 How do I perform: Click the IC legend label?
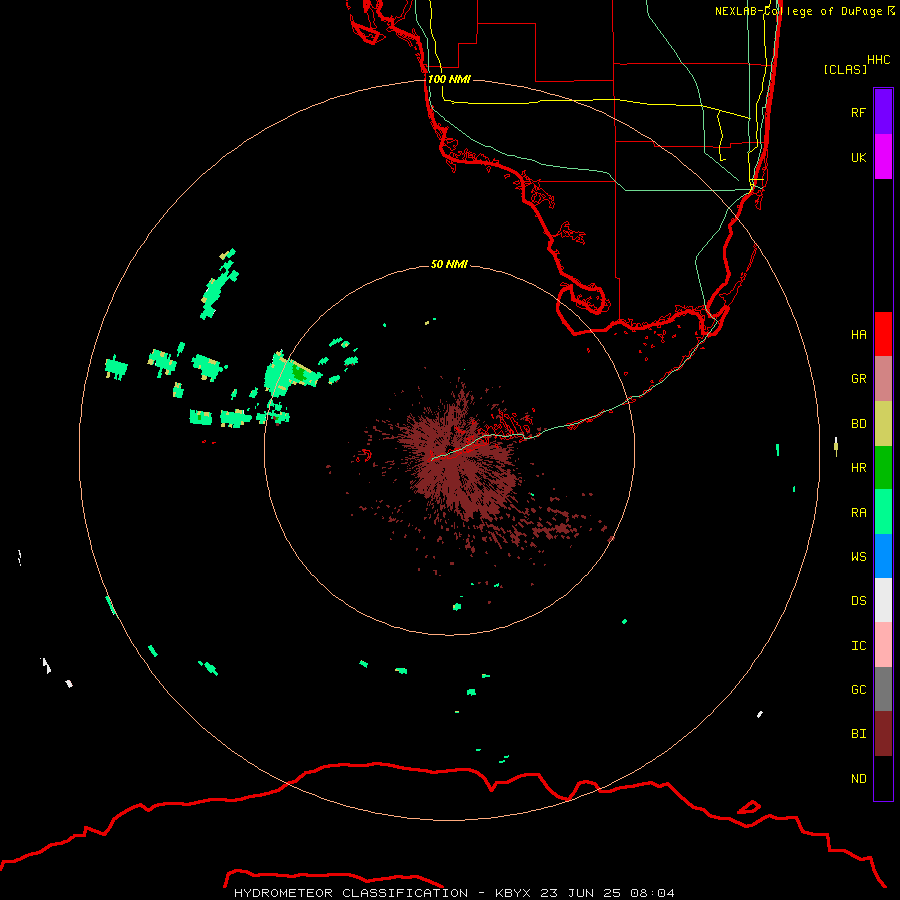coord(858,646)
